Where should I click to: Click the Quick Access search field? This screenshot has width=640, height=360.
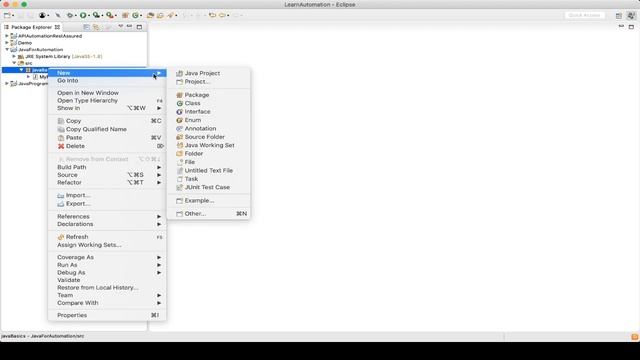(x=584, y=15)
